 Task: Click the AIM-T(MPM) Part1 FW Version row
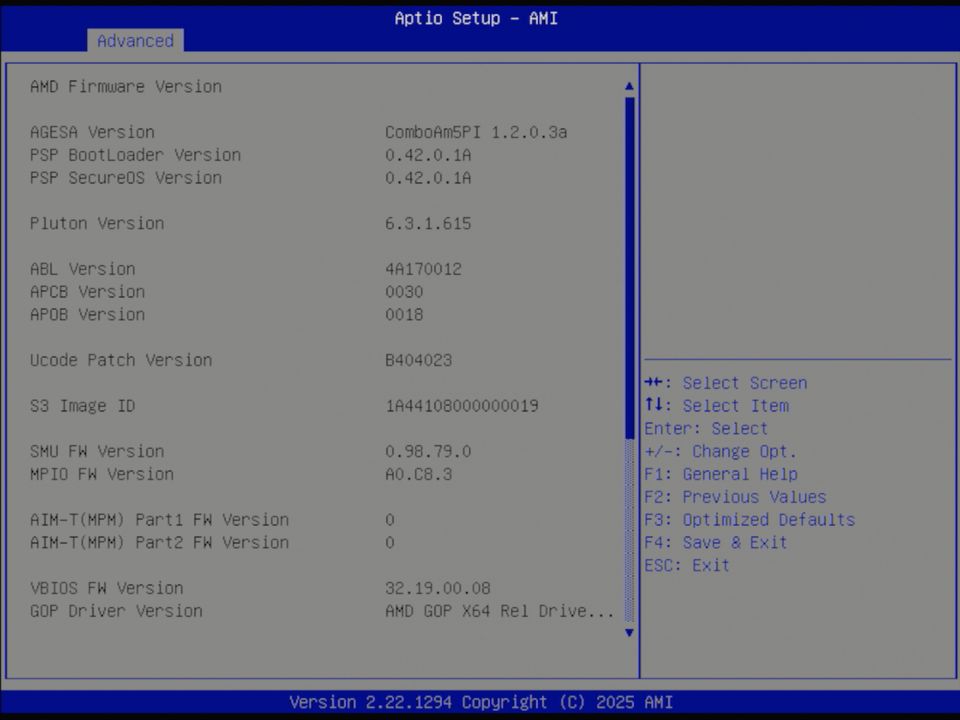coord(159,519)
